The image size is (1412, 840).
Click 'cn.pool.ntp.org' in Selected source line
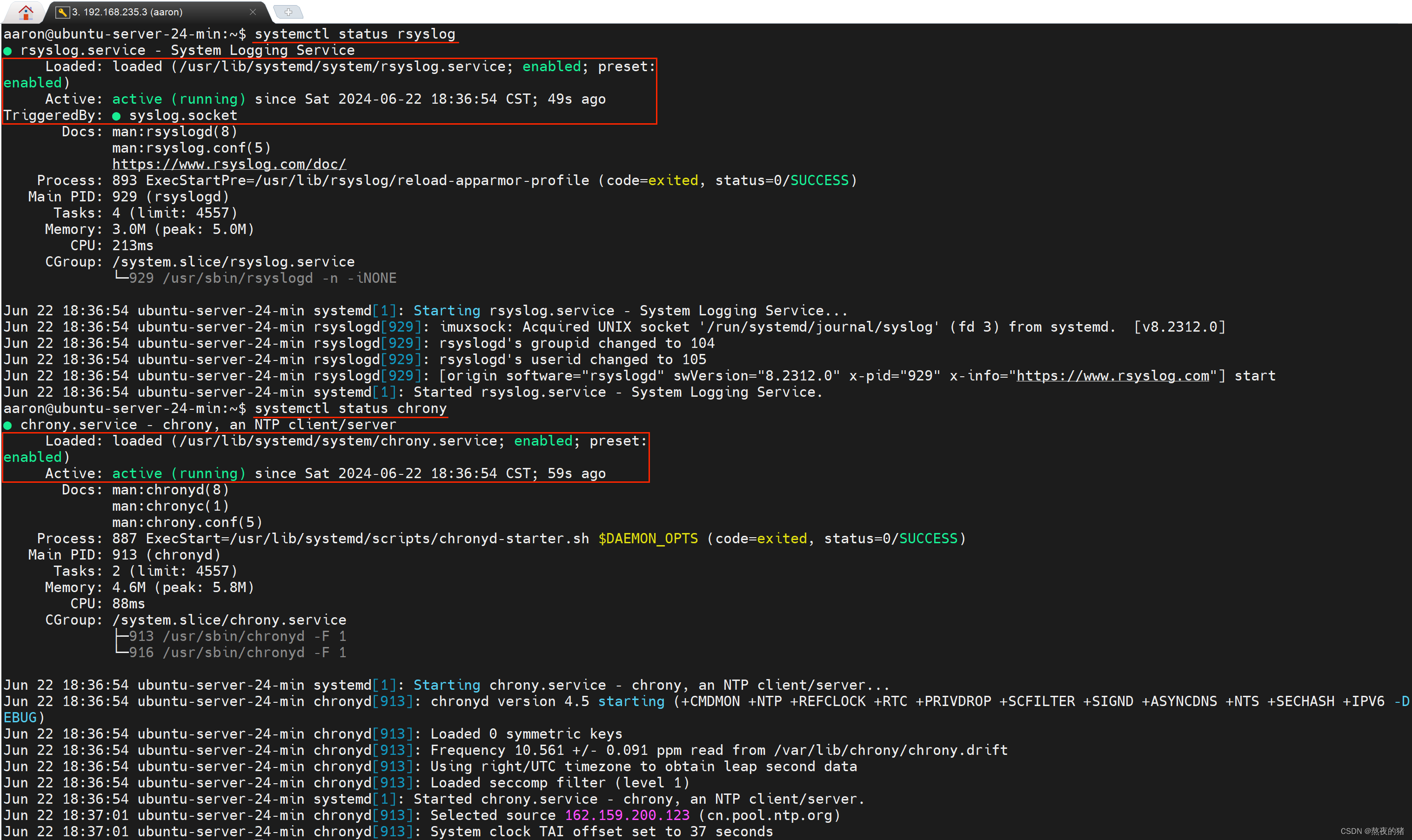click(x=770, y=816)
